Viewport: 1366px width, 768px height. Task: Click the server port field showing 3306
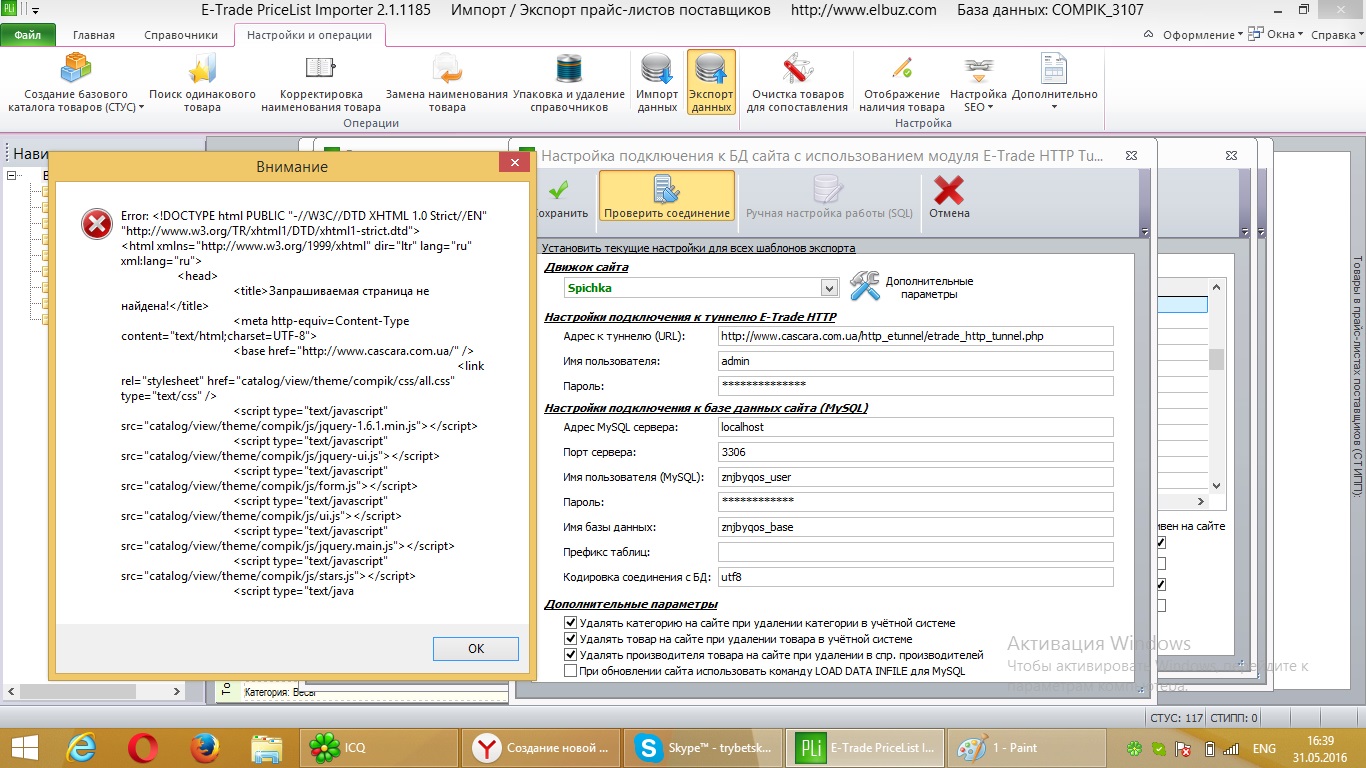pyautogui.click(x=915, y=452)
